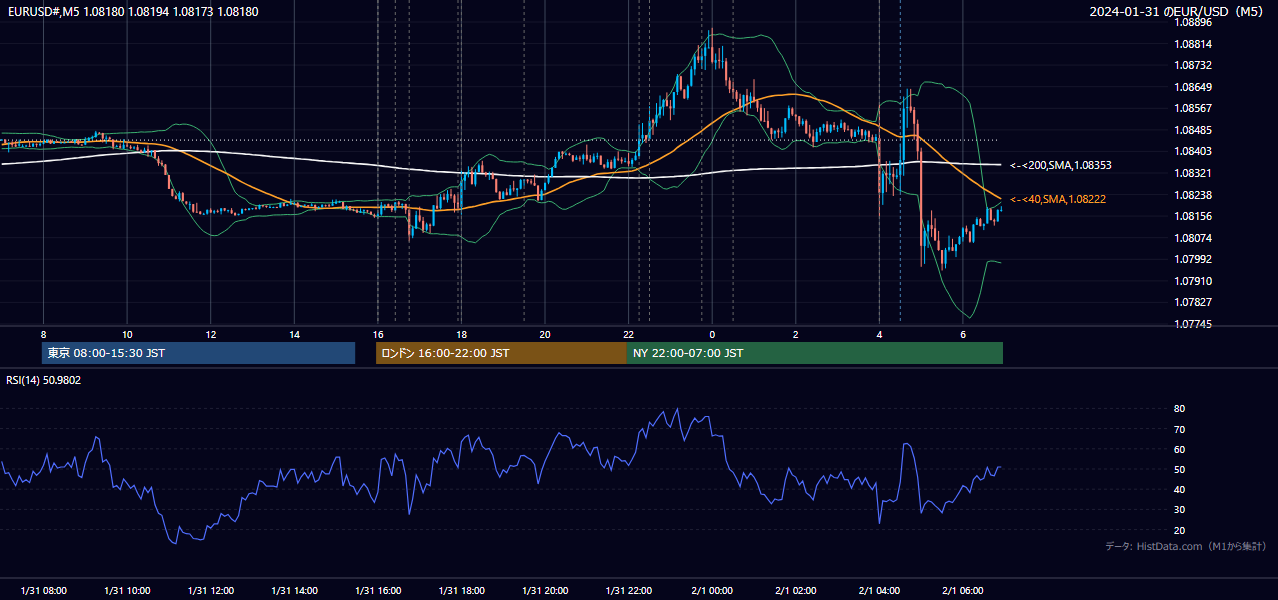
Task: Click RSI scale level 30
Action: (1180, 510)
